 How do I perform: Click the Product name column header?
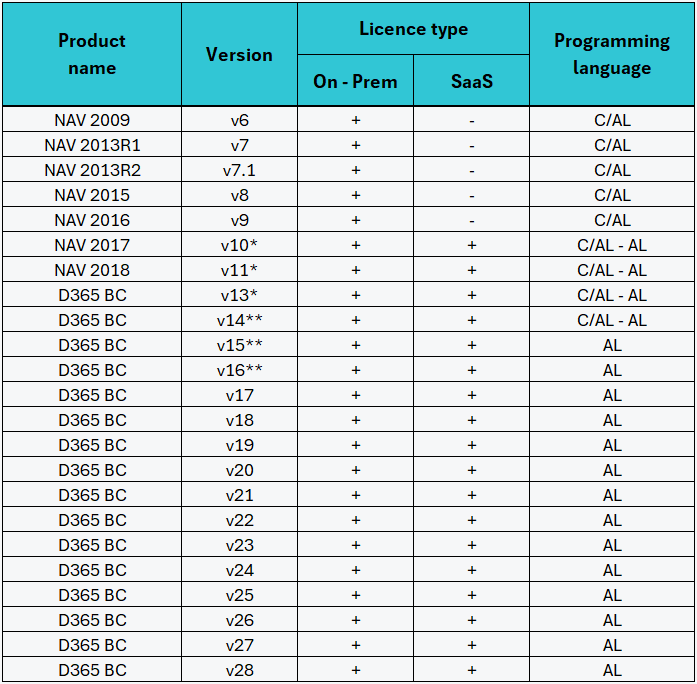pyautogui.click(x=92, y=54)
